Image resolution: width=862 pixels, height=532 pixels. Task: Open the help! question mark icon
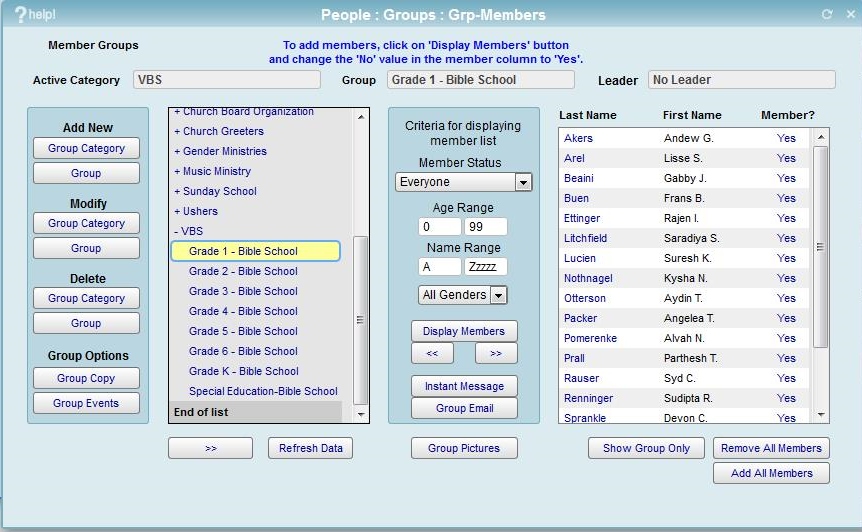20,14
